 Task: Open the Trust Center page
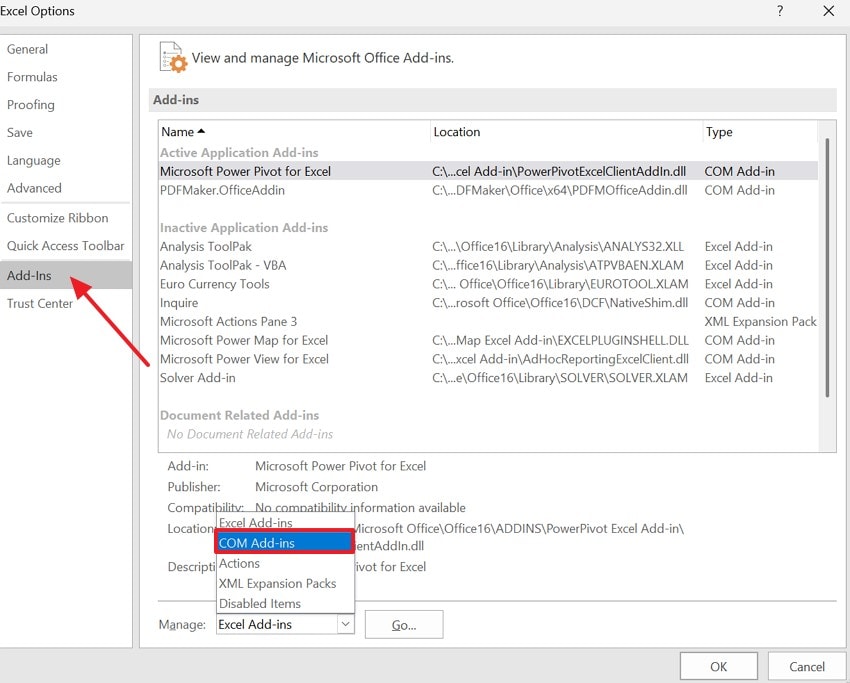tap(40, 303)
